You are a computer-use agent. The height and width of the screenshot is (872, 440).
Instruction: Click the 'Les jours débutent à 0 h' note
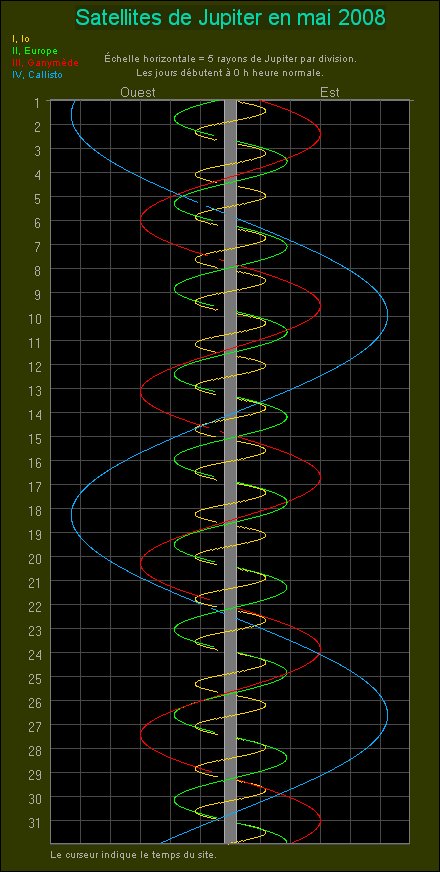tap(230, 73)
